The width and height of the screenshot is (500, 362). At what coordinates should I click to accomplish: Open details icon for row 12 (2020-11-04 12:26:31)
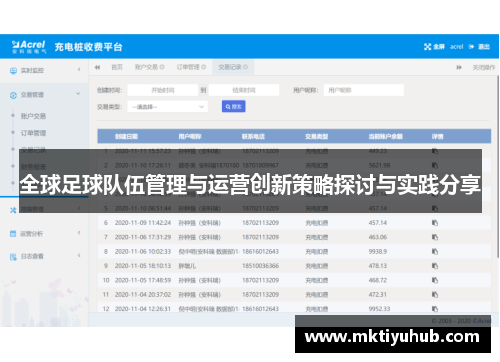click(x=435, y=309)
